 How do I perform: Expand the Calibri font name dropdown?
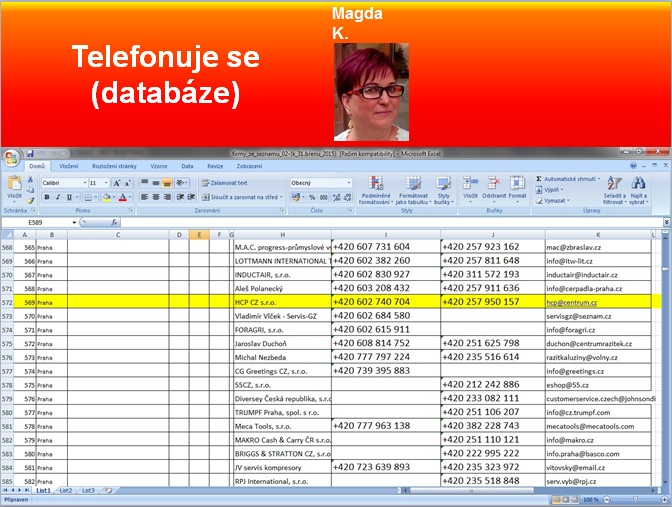tap(85, 183)
